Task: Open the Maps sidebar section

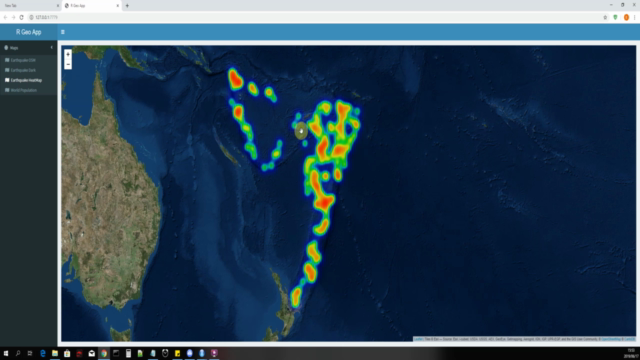Action: pos(29,48)
